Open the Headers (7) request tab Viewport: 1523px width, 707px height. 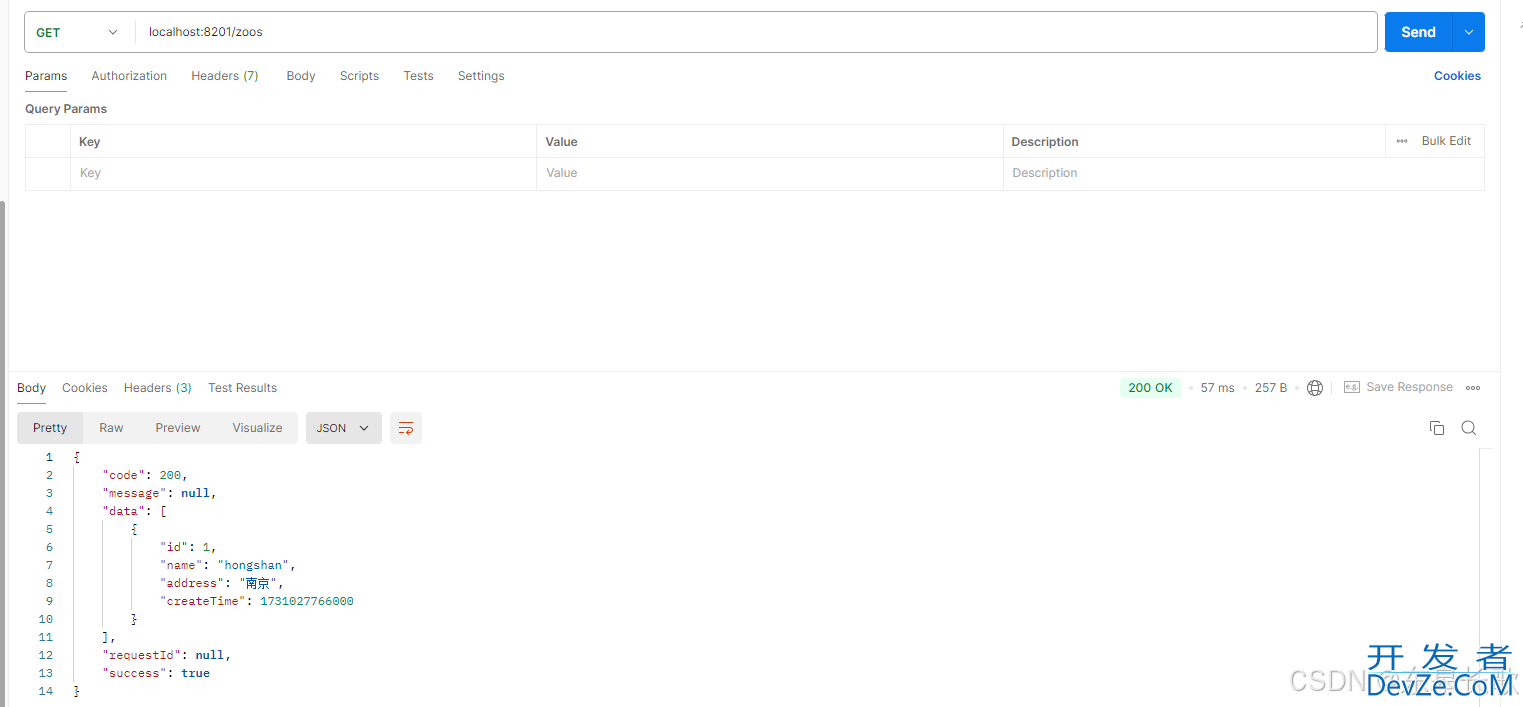[225, 76]
